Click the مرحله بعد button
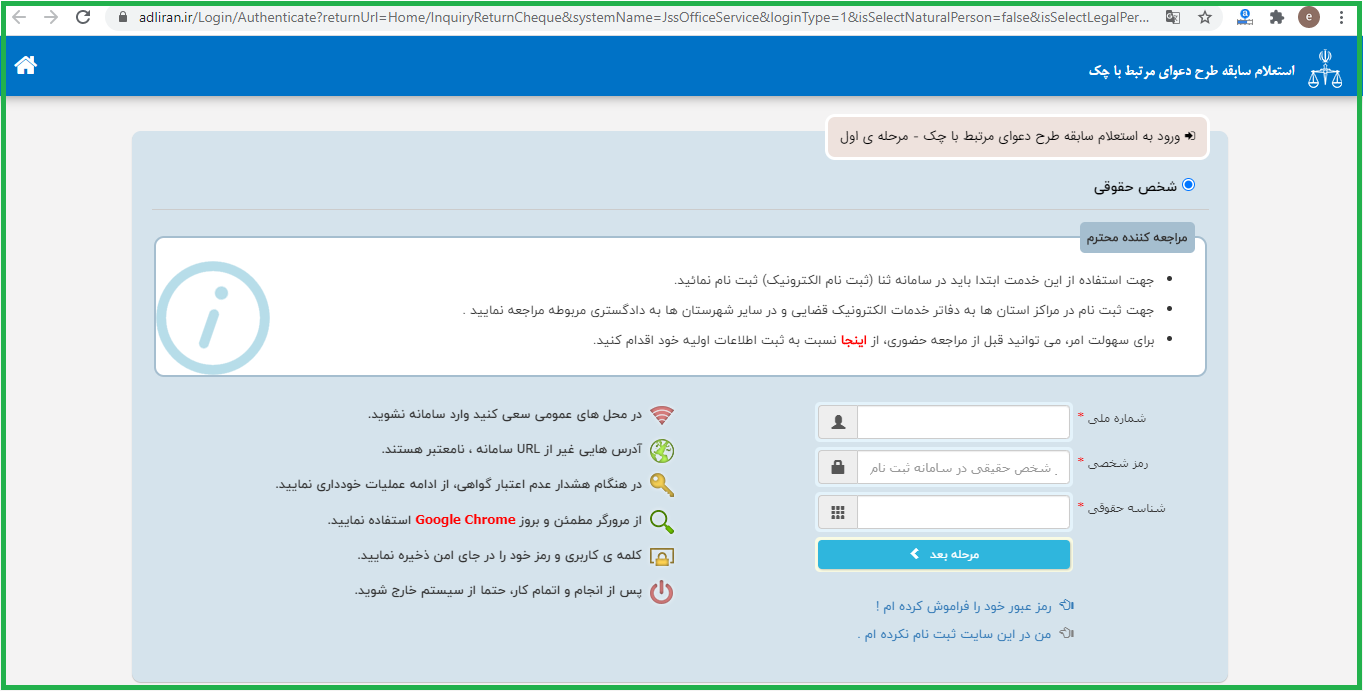This screenshot has width=1363, height=691. [x=944, y=554]
